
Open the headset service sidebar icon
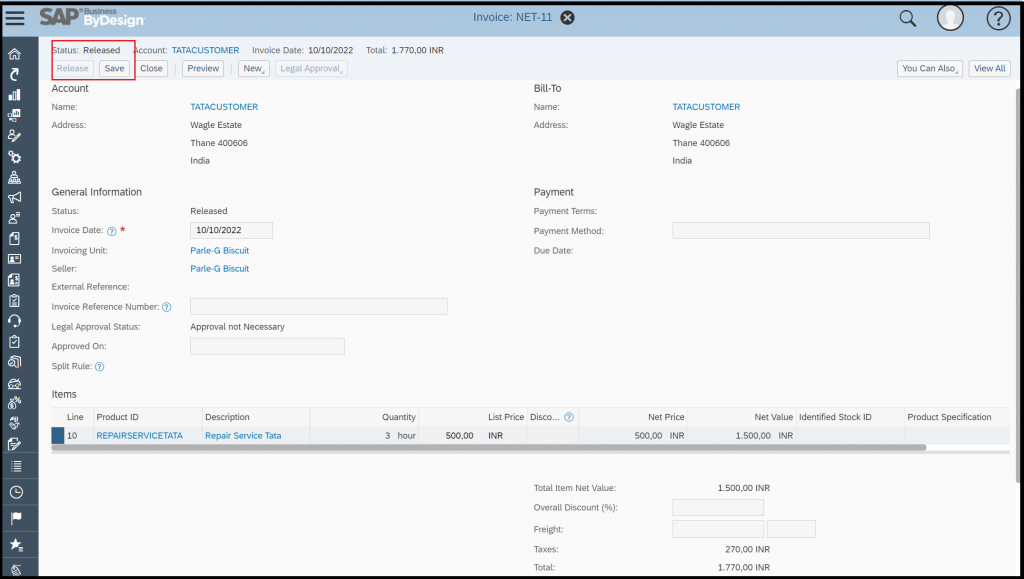(x=14, y=321)
